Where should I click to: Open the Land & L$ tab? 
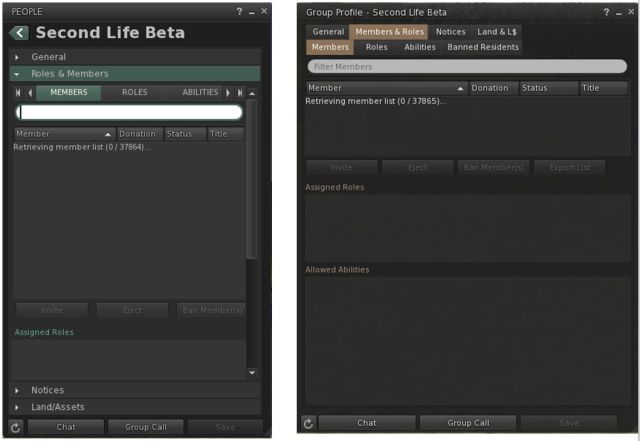(498, 32)
